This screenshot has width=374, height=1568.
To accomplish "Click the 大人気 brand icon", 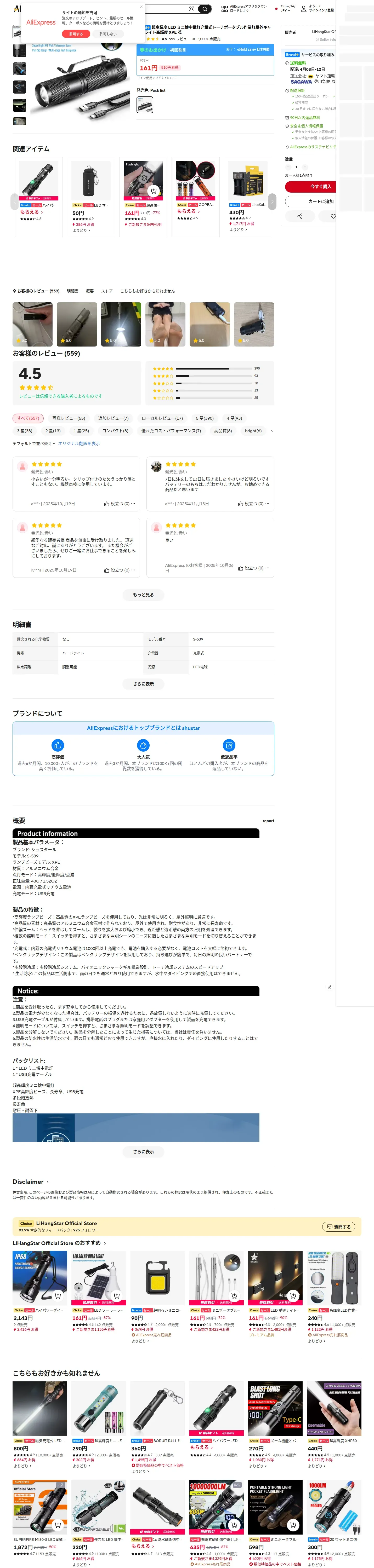I will pos(143,745).
